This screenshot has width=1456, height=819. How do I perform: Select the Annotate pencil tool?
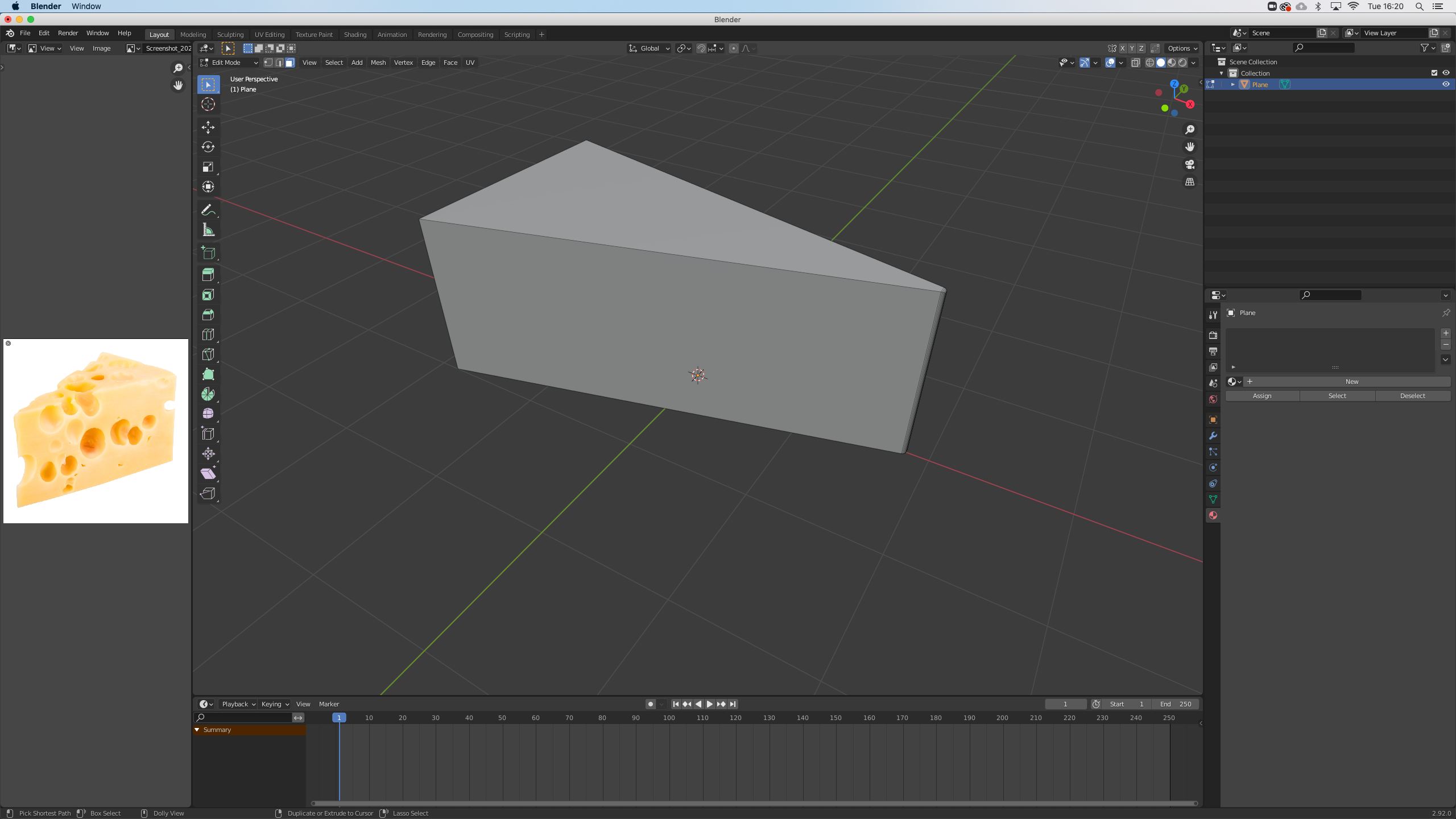[x=208, y=210]
